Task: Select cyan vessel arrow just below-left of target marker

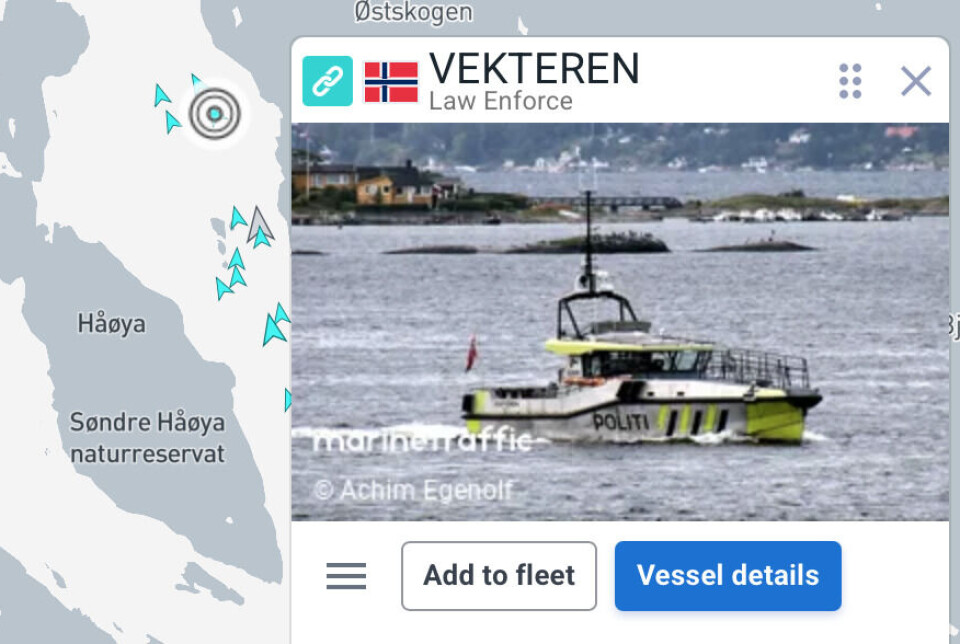Action: click(173, 122)
